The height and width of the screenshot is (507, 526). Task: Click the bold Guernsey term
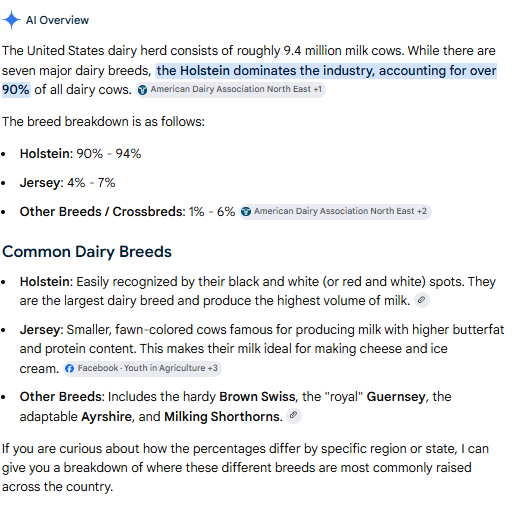pos(396,397)
